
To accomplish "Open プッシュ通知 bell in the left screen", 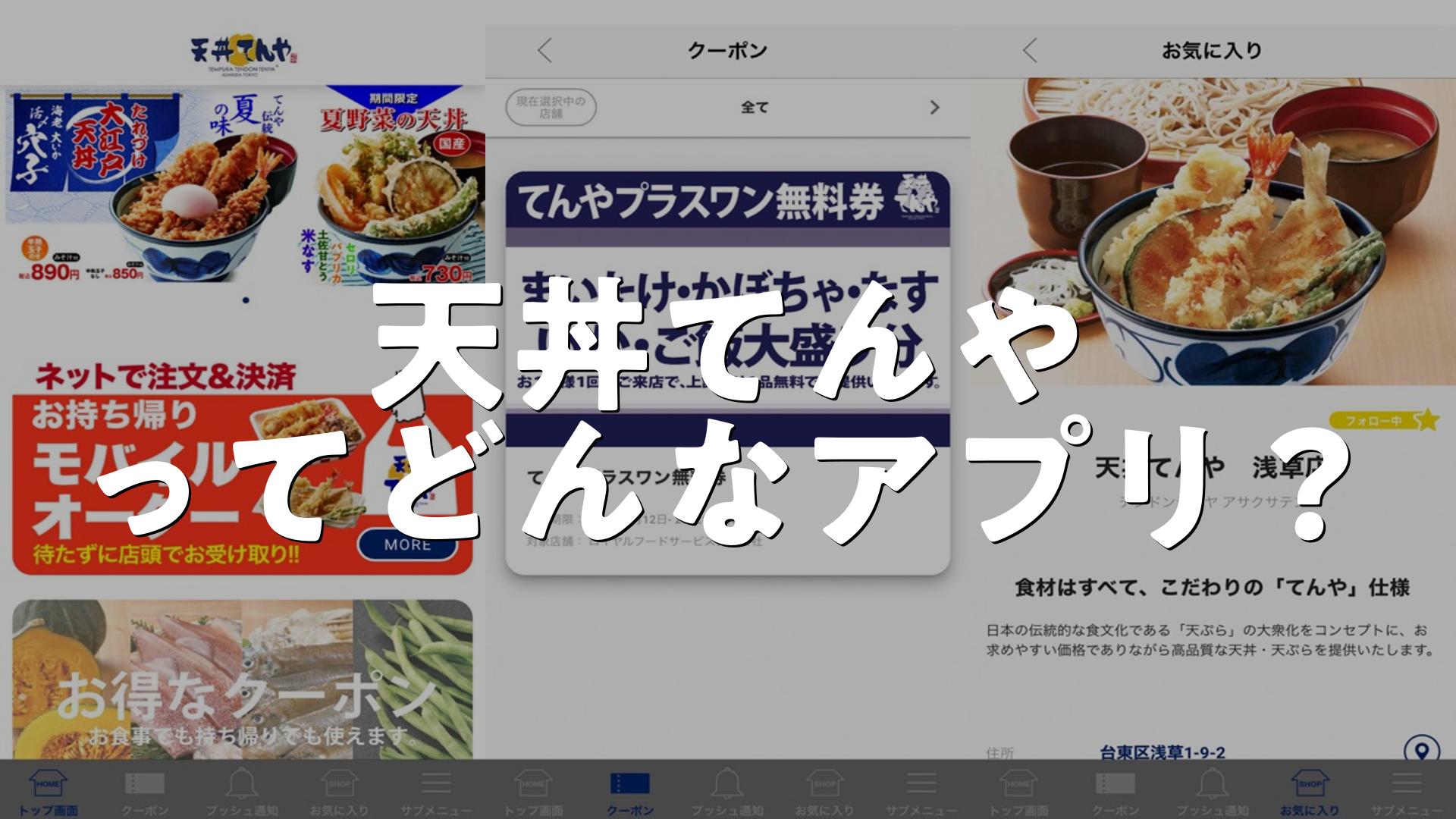I will (242, 791).
